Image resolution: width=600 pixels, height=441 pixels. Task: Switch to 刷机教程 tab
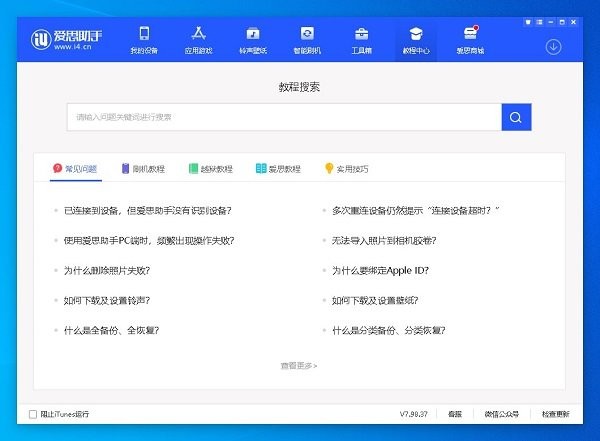(x=143, y=169)
